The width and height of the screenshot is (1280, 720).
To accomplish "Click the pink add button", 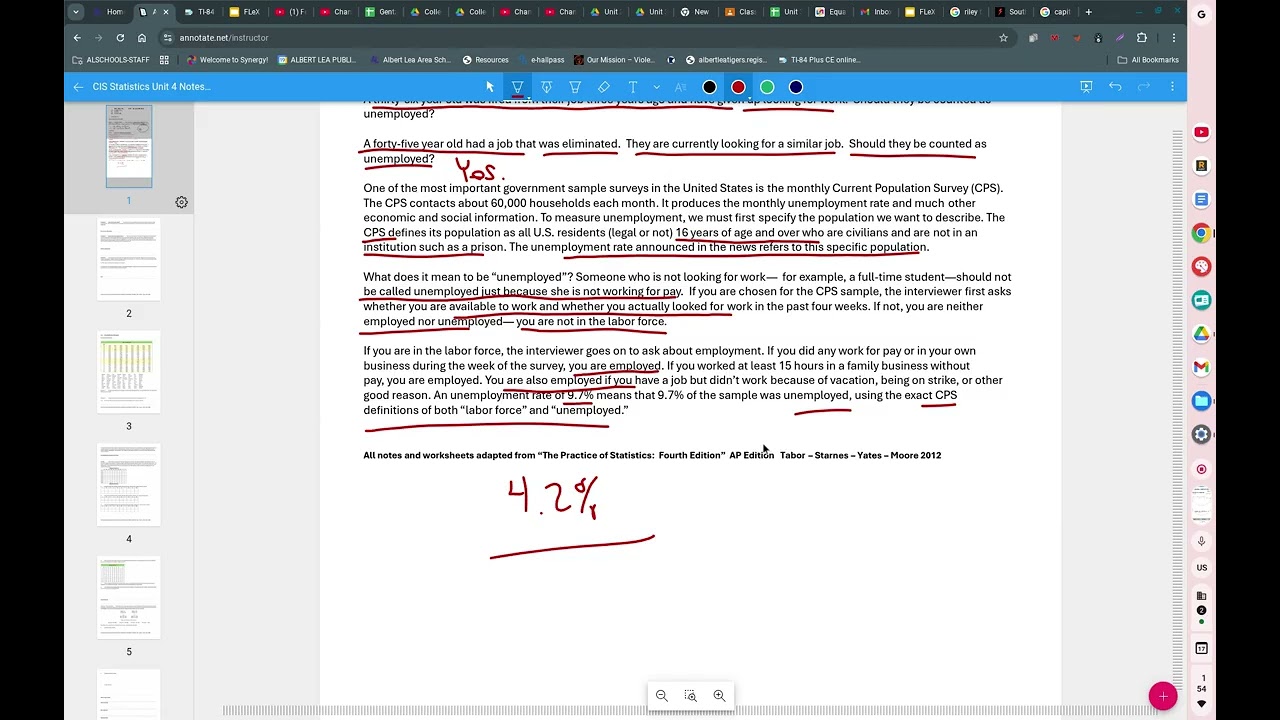I will [1163, 697].
